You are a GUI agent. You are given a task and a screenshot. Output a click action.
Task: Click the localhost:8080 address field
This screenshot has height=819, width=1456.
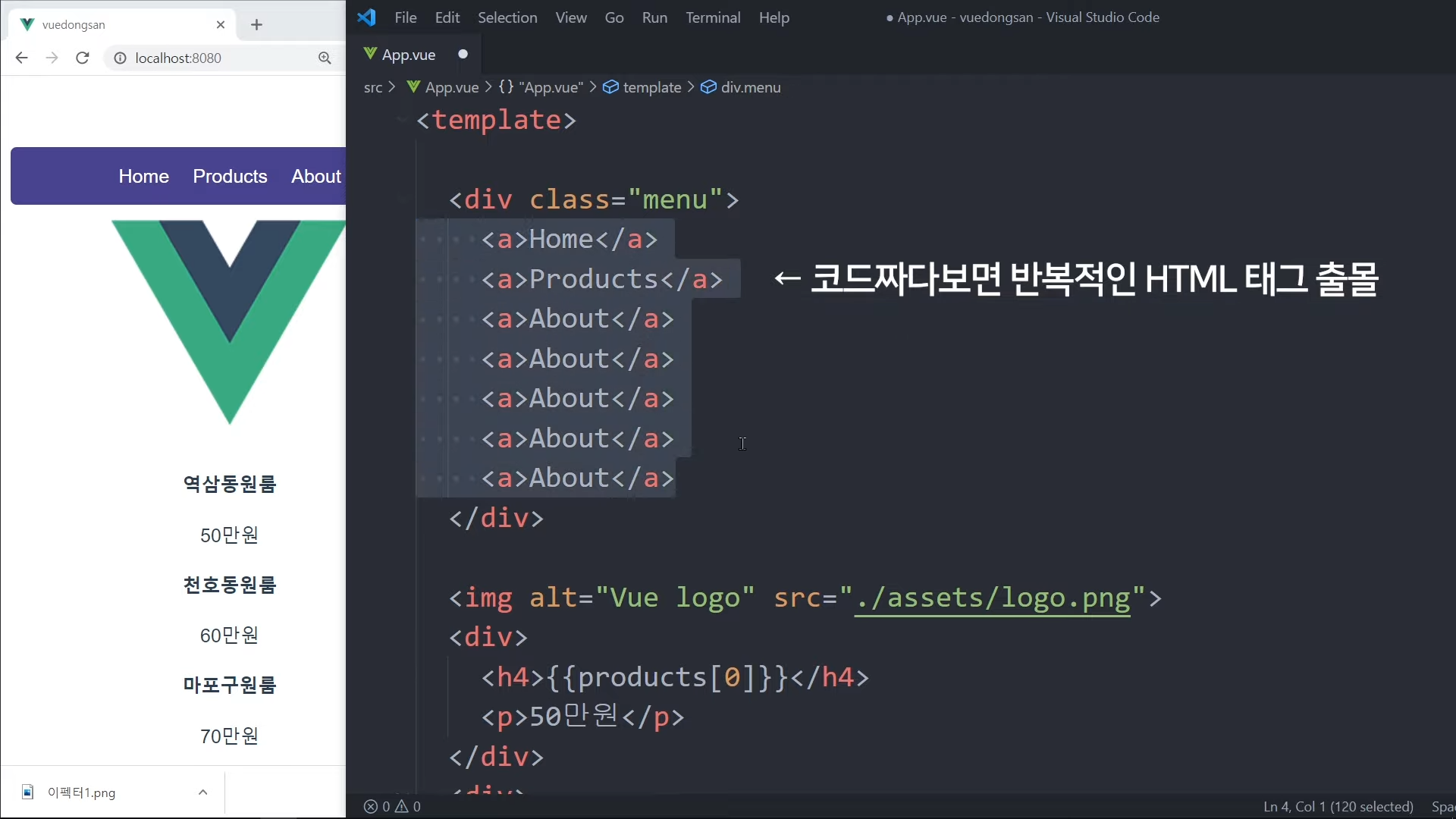coord(178,58)
